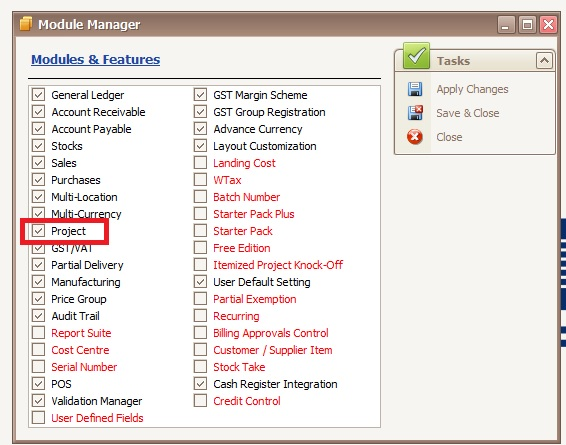Uncheck Cash Register Integration
Screen dimensions: 566x445
(200, 384)
